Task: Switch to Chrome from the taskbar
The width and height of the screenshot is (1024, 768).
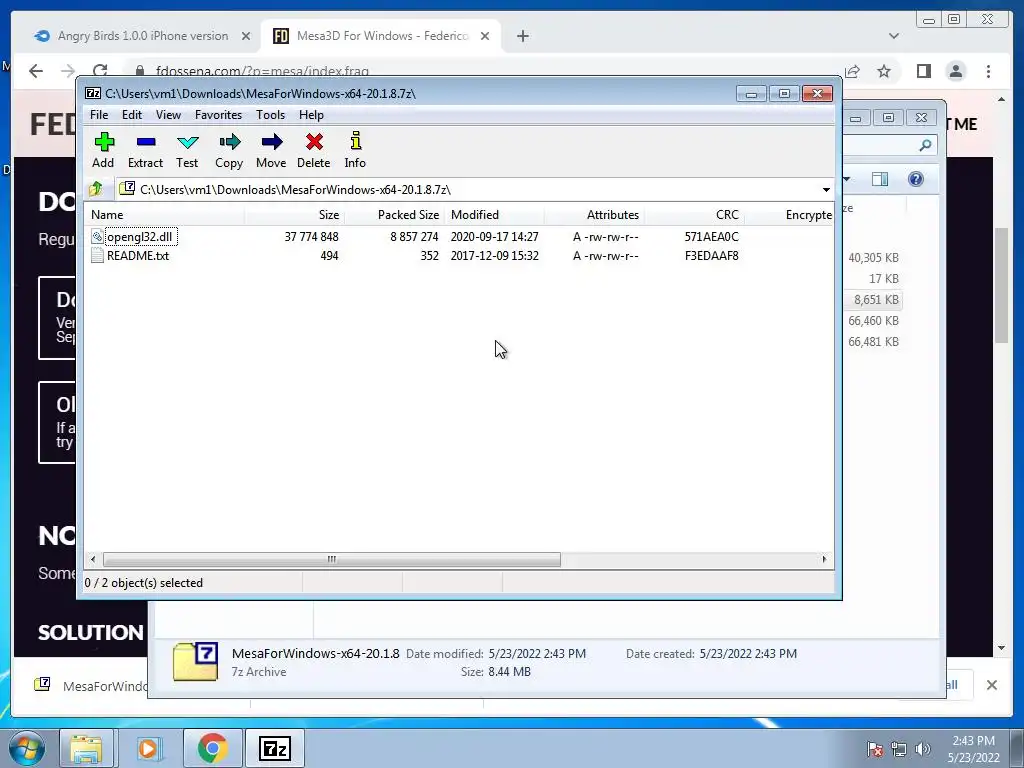Action: tap(212, 748)
